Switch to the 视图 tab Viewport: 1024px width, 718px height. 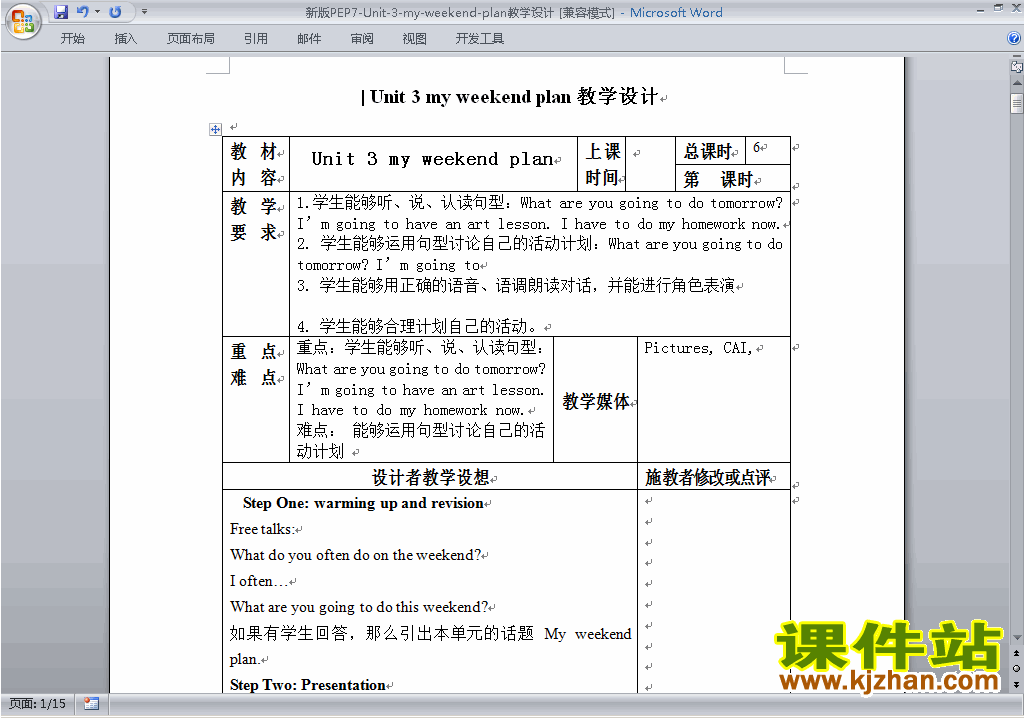click(x=414, y=39)
